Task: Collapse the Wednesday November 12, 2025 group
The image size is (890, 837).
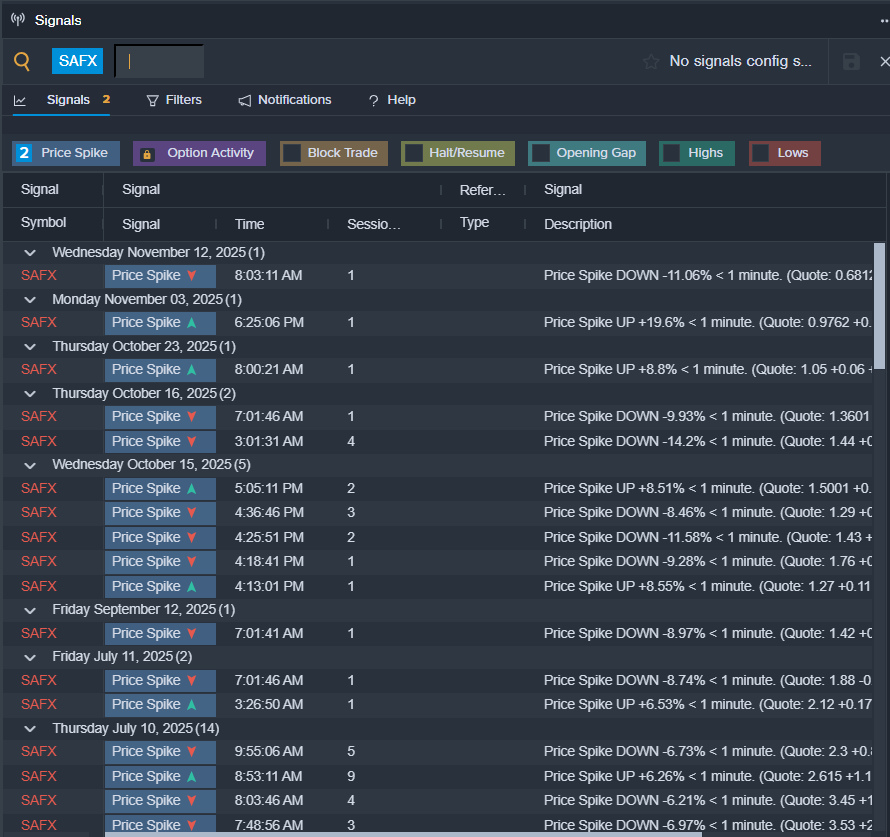Action: 30,253
